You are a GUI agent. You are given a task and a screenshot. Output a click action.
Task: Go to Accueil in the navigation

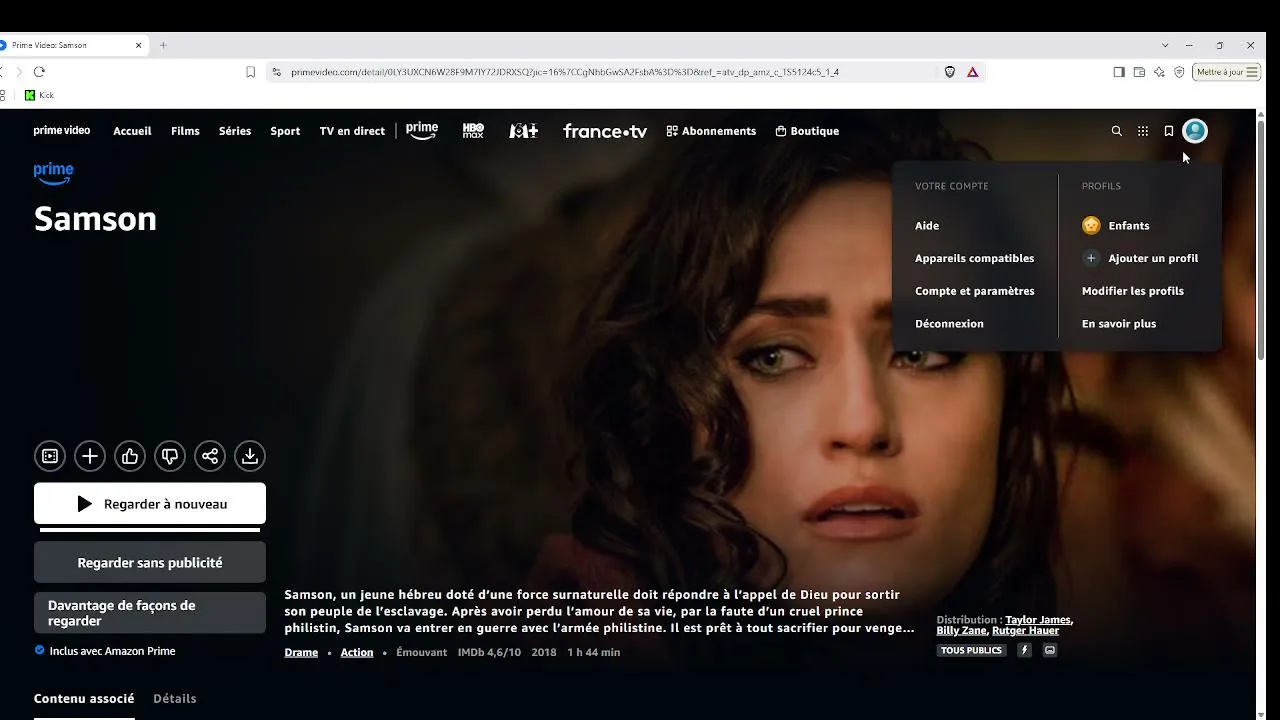pos(132,131)
